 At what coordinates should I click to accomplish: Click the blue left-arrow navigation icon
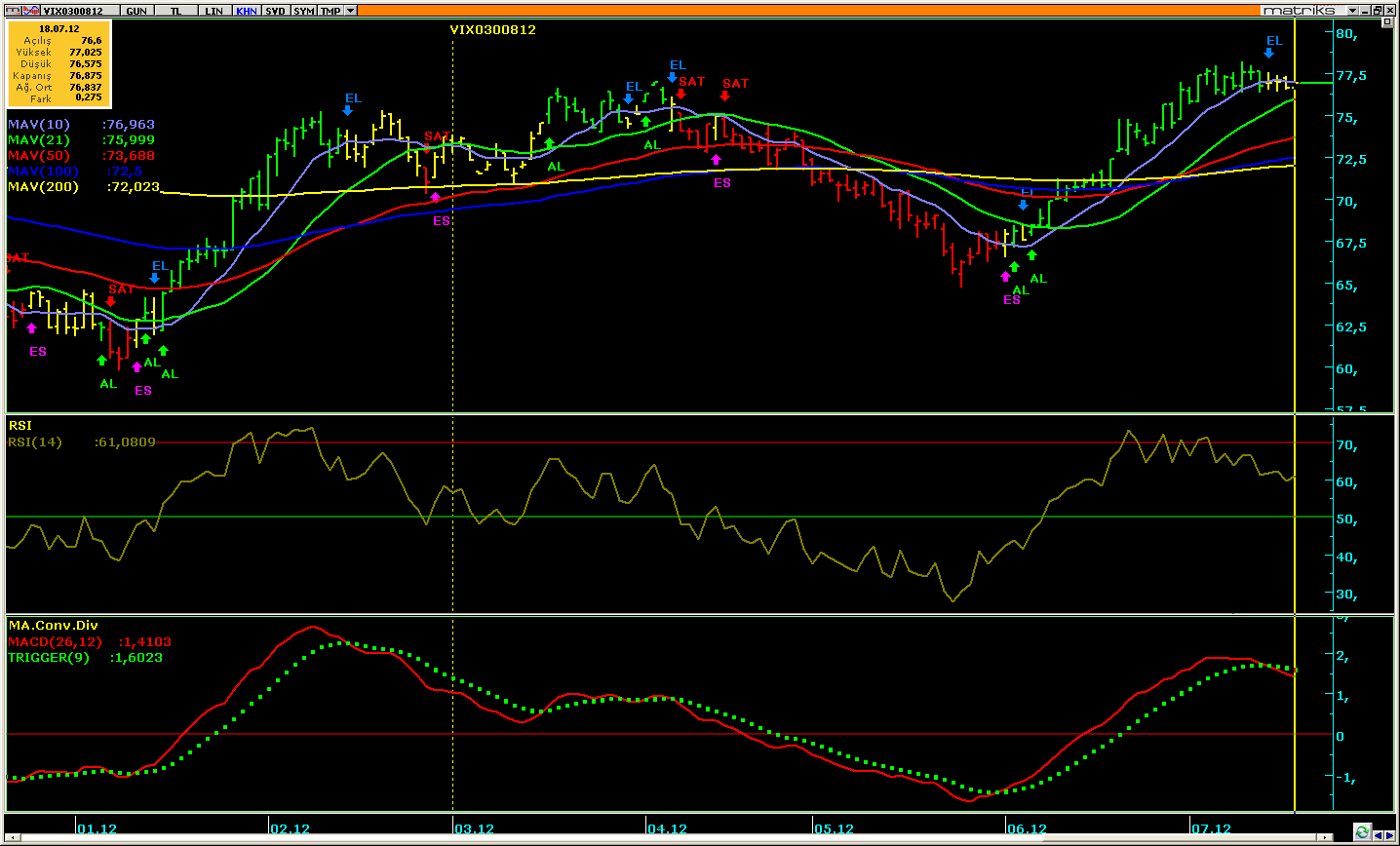click(x=1379, y=835)
